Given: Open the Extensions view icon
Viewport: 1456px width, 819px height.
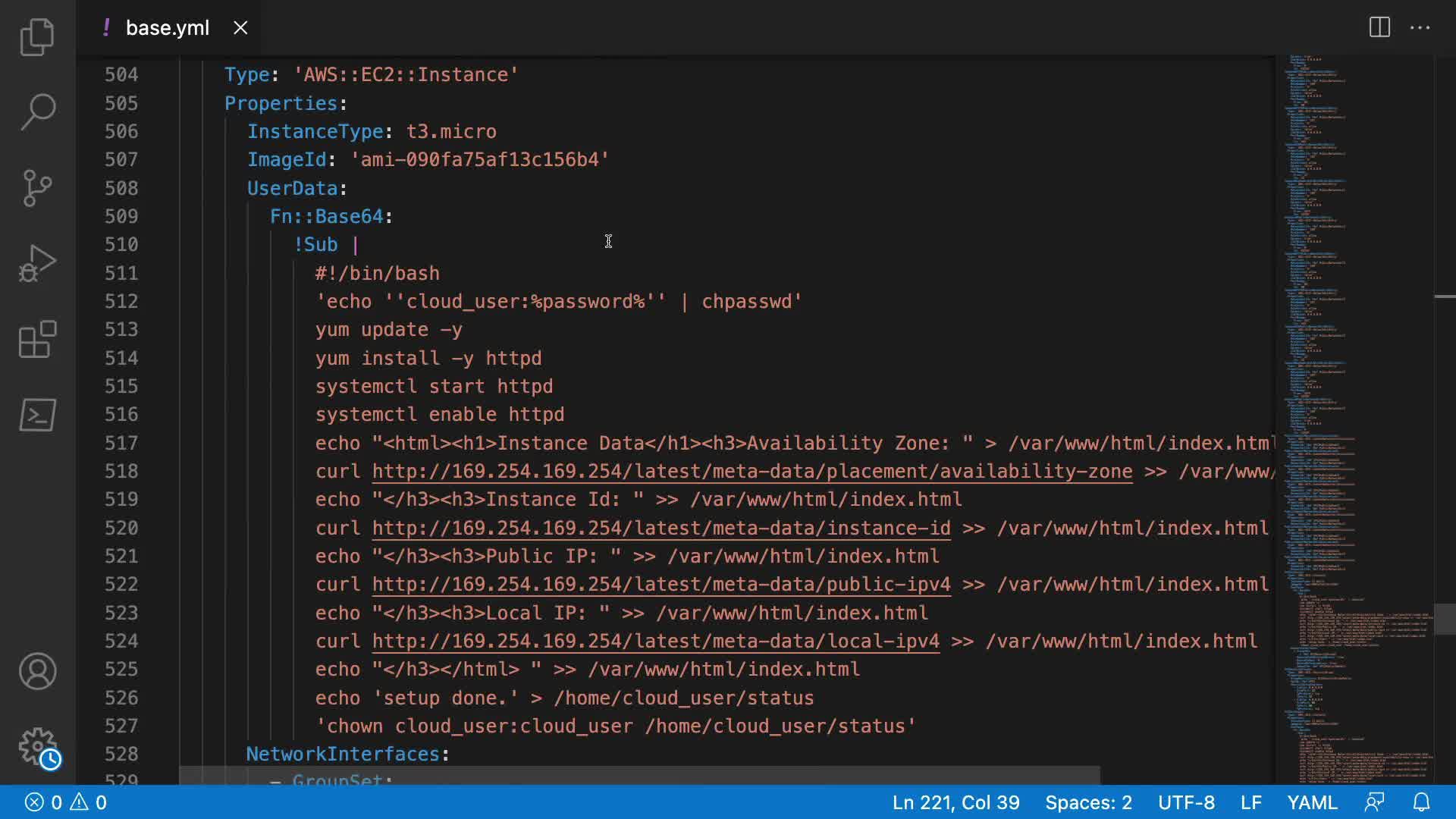Looking at the screenshot, I should pos(37,339).
